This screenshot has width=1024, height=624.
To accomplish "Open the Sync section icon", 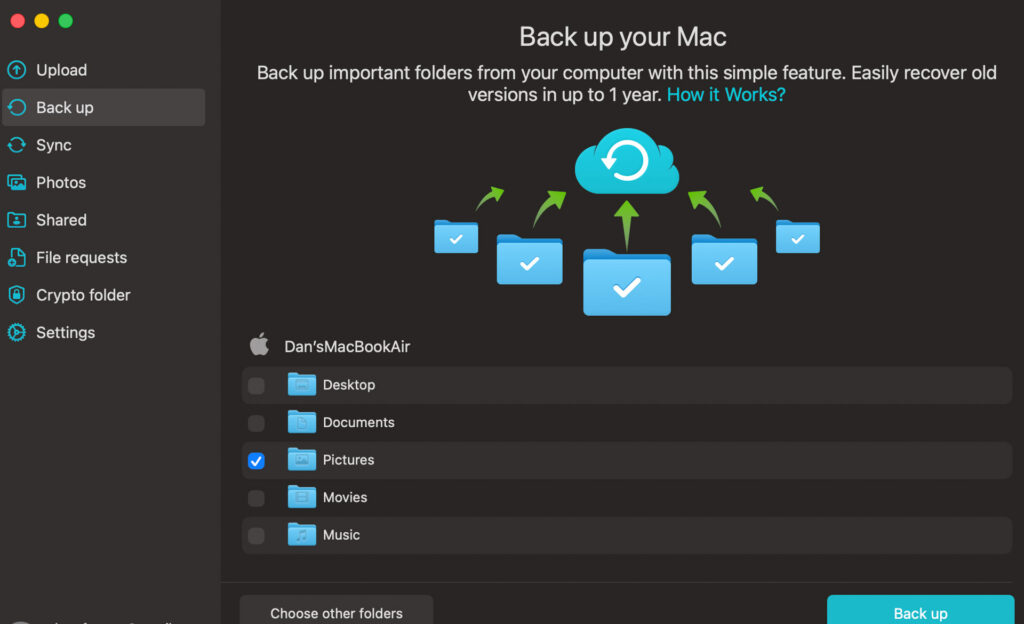I will coord(16,145).
